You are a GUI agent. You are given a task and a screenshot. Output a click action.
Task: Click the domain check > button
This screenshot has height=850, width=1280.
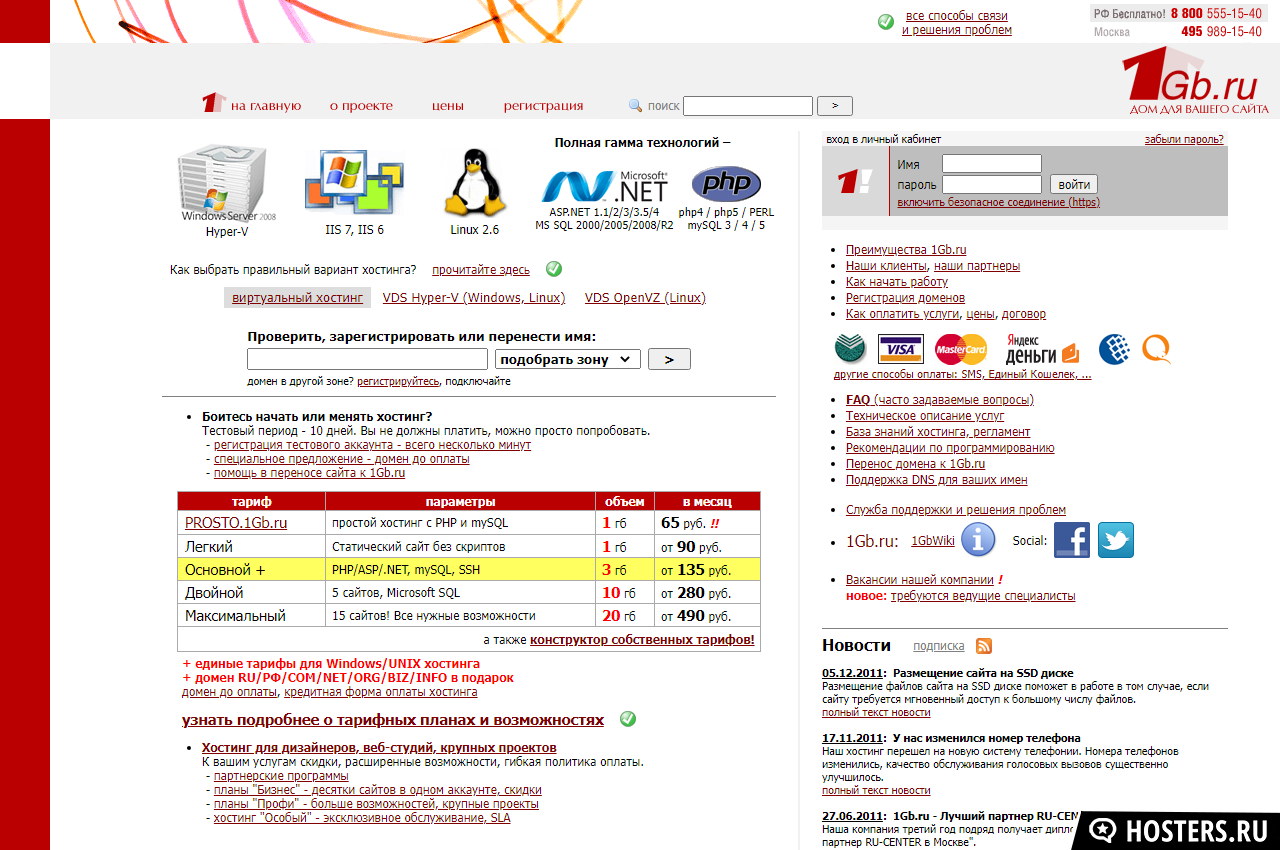tap(669, 359)
